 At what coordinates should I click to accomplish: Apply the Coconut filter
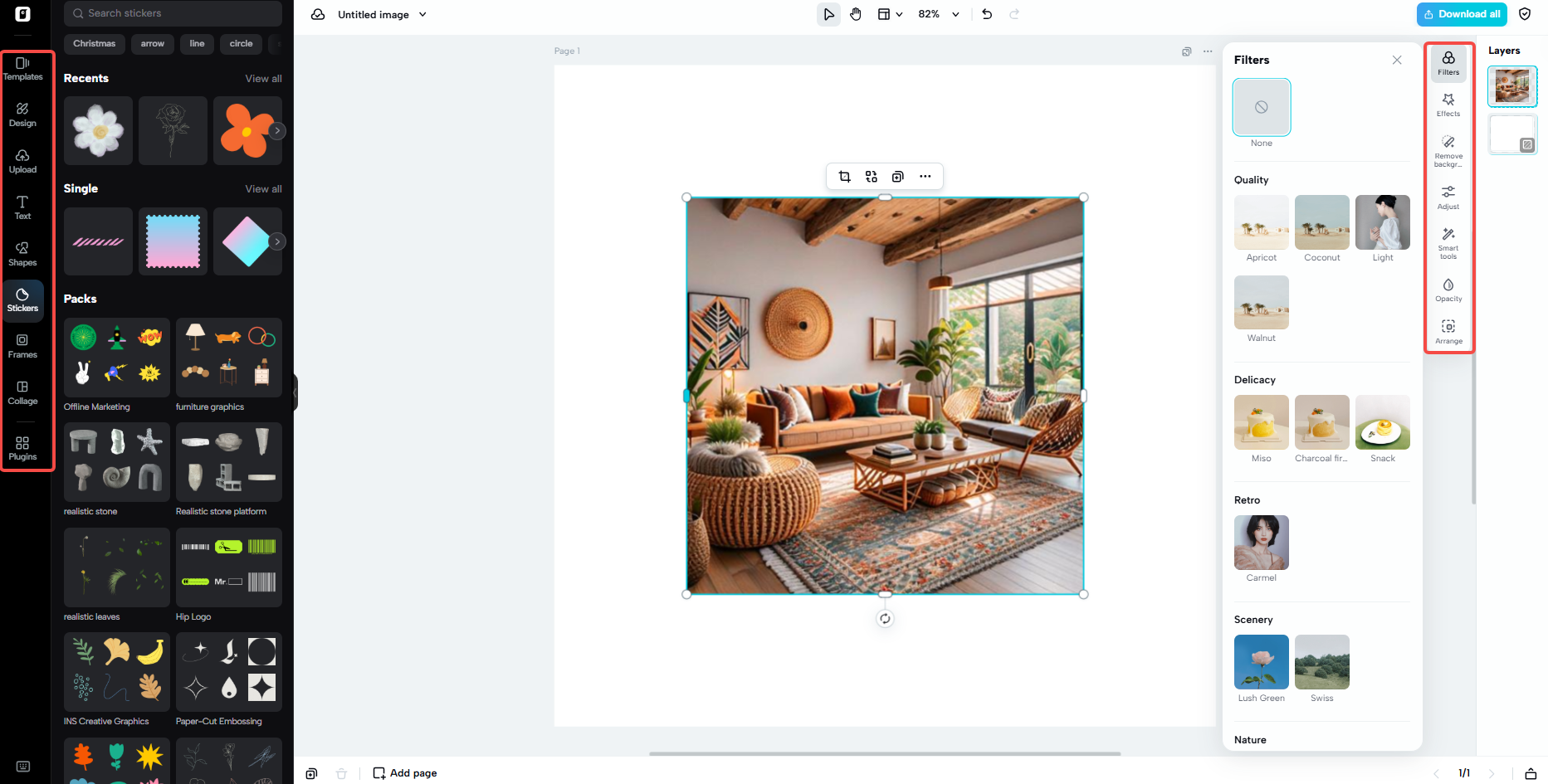(x=1322, y=222)
